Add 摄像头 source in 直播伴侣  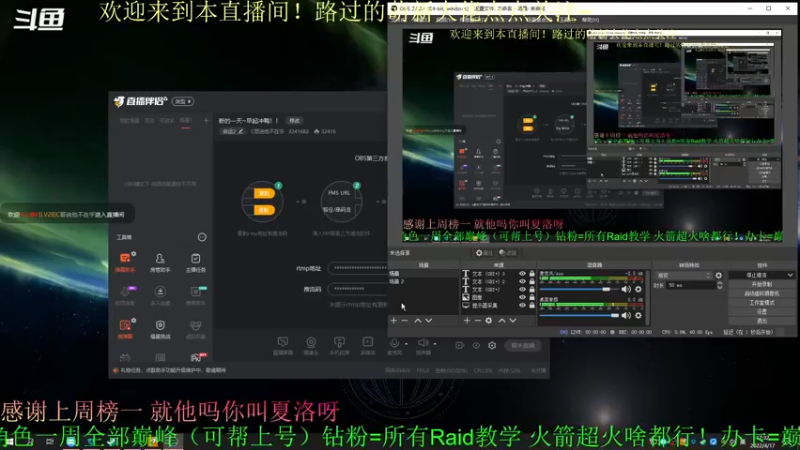point(311,345)
